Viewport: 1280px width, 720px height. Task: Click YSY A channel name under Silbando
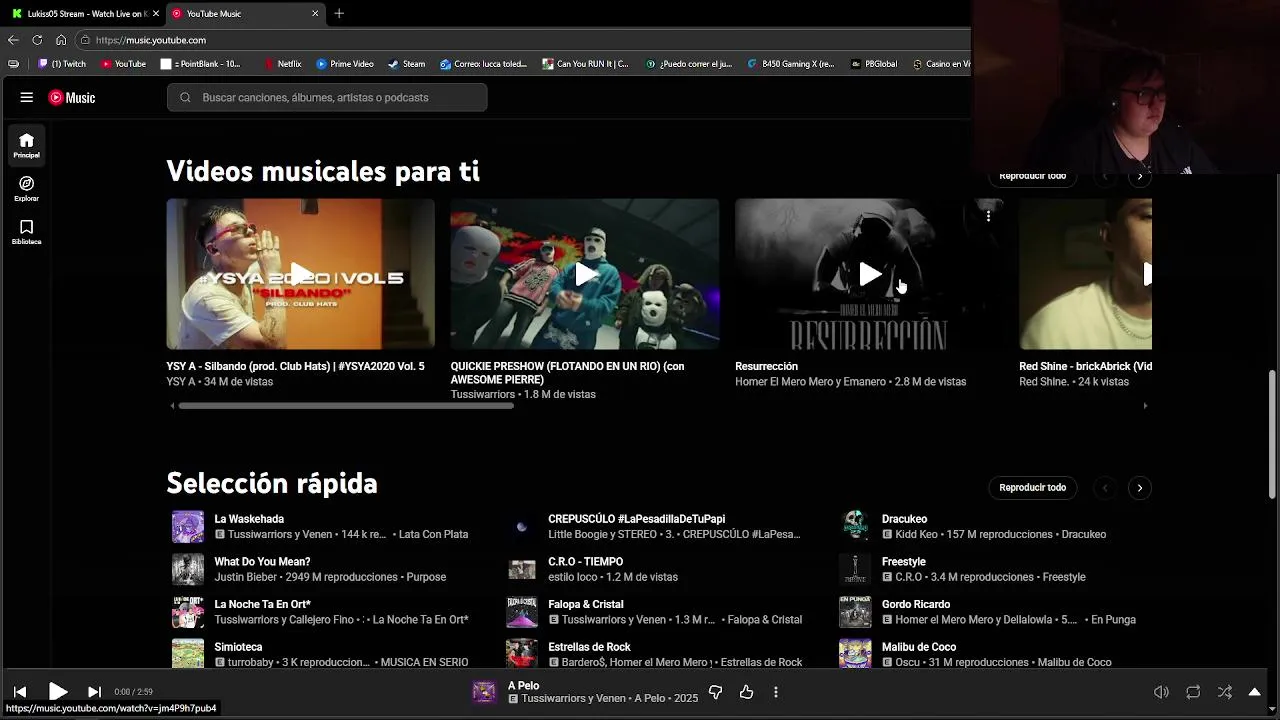(181, 382)
